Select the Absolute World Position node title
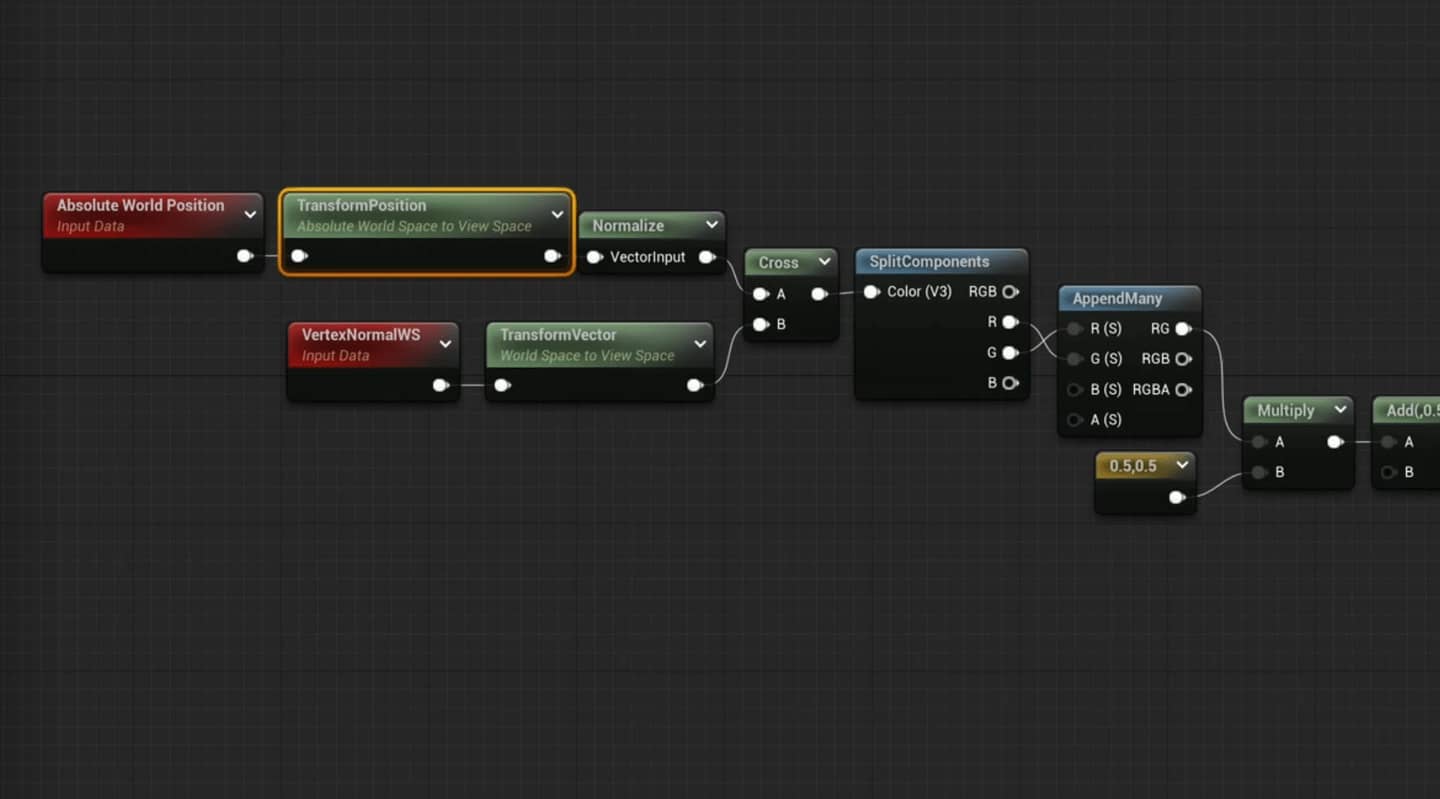Image resolution: width=1440 pixels, height=799 pixels. pyautogui.click(x=140, y=205)
